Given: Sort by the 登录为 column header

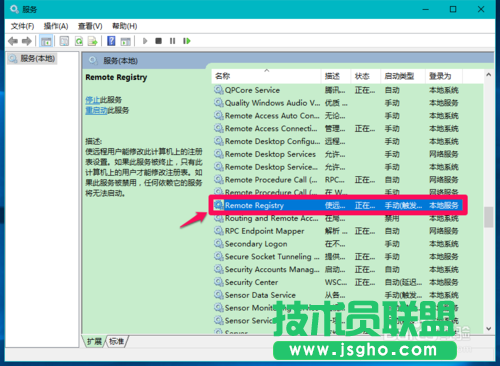Looking at the screenshot, I should [x=444, y=76].
